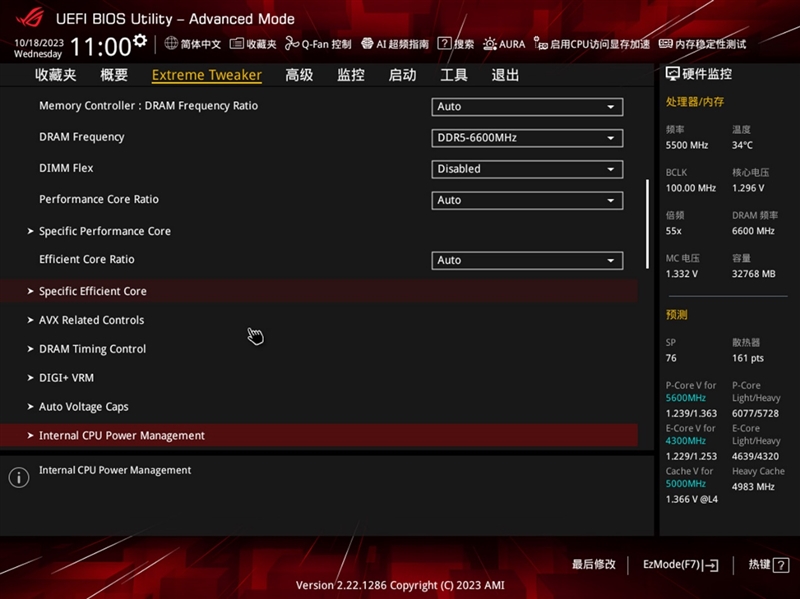Click the info icon in help area
Screen dimensions: 800x599
19,478
